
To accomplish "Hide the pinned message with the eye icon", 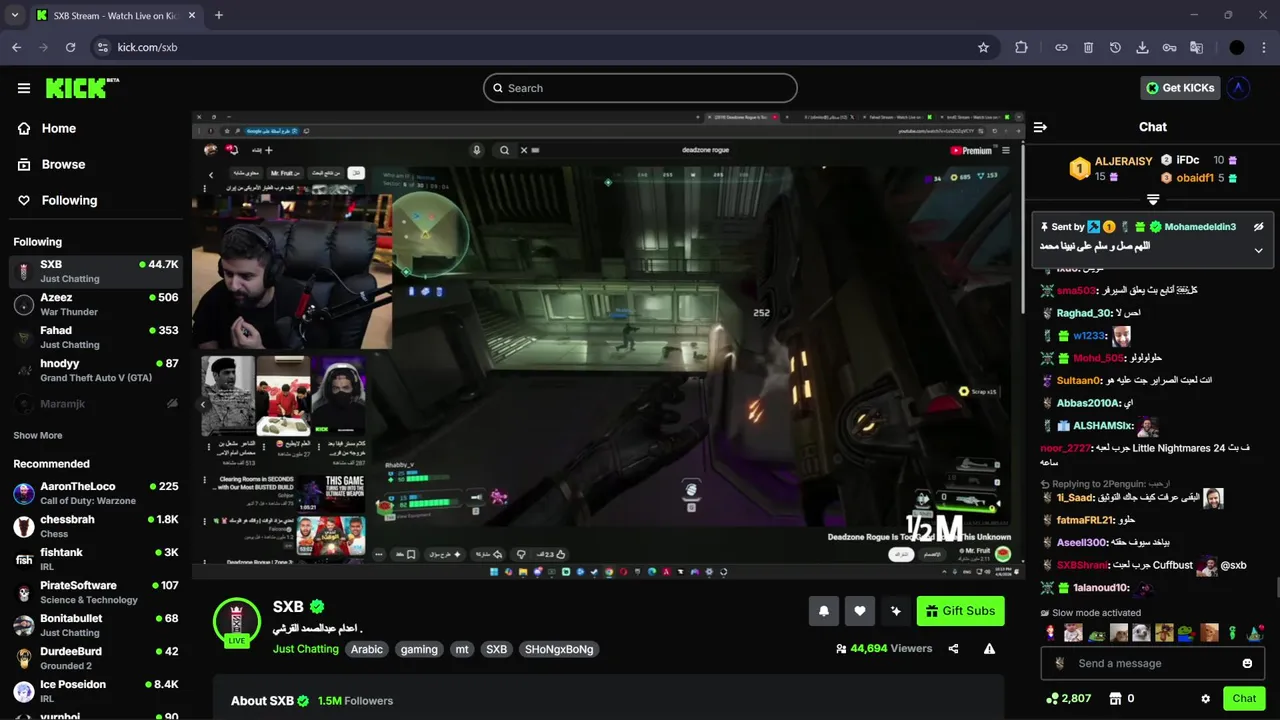I will [1259, 227].
